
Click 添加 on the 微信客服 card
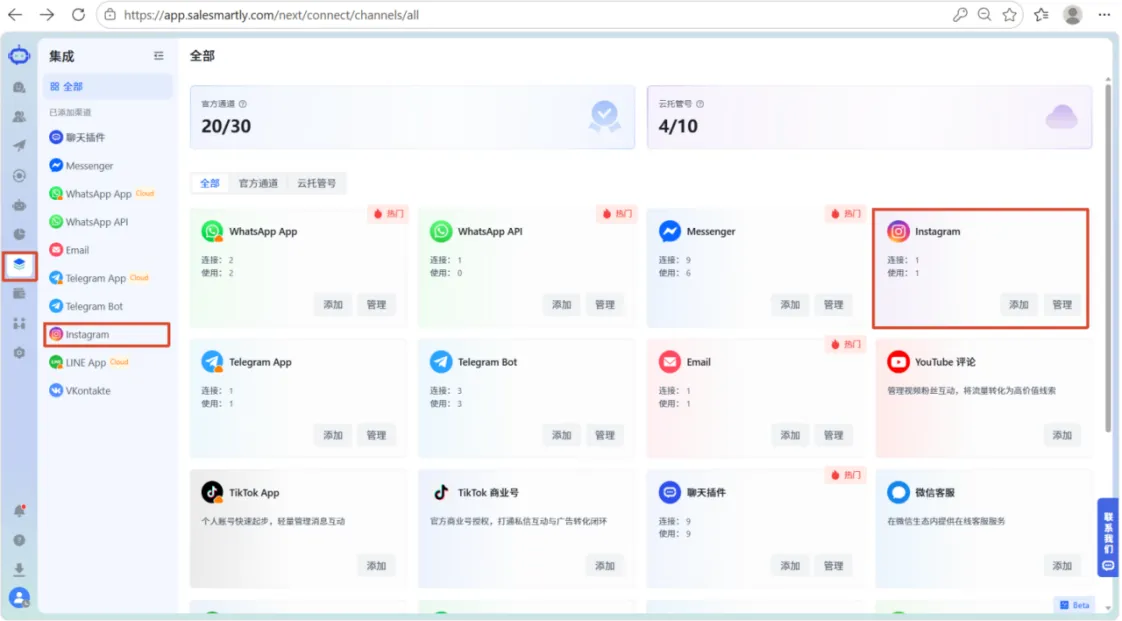coord(1062,566)
